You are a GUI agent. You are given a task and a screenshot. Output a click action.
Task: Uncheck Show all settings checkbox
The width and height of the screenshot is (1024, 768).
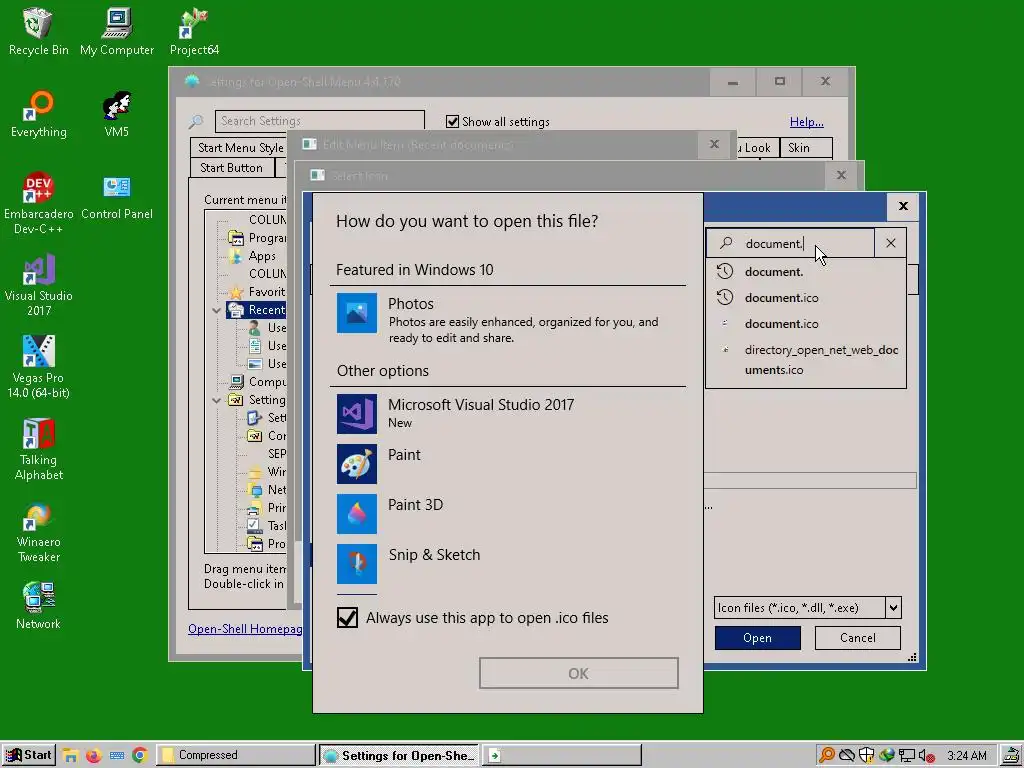click(x=452, y=121)
